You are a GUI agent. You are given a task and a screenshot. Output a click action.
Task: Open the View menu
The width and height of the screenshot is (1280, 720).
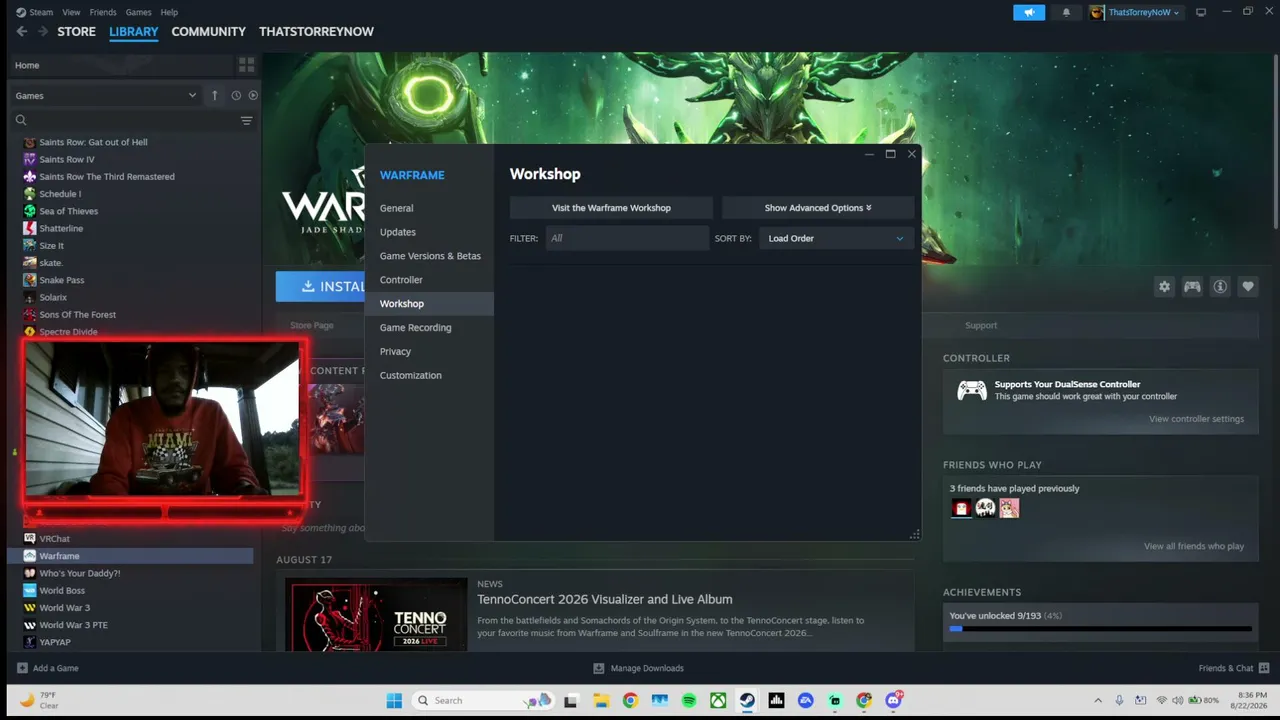pos(71,12)
